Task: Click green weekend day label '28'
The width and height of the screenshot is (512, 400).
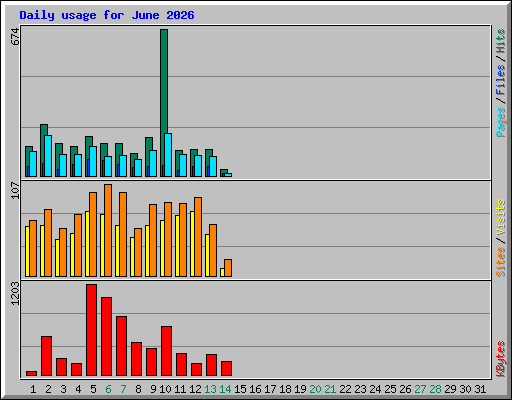Action: [435, 389]
